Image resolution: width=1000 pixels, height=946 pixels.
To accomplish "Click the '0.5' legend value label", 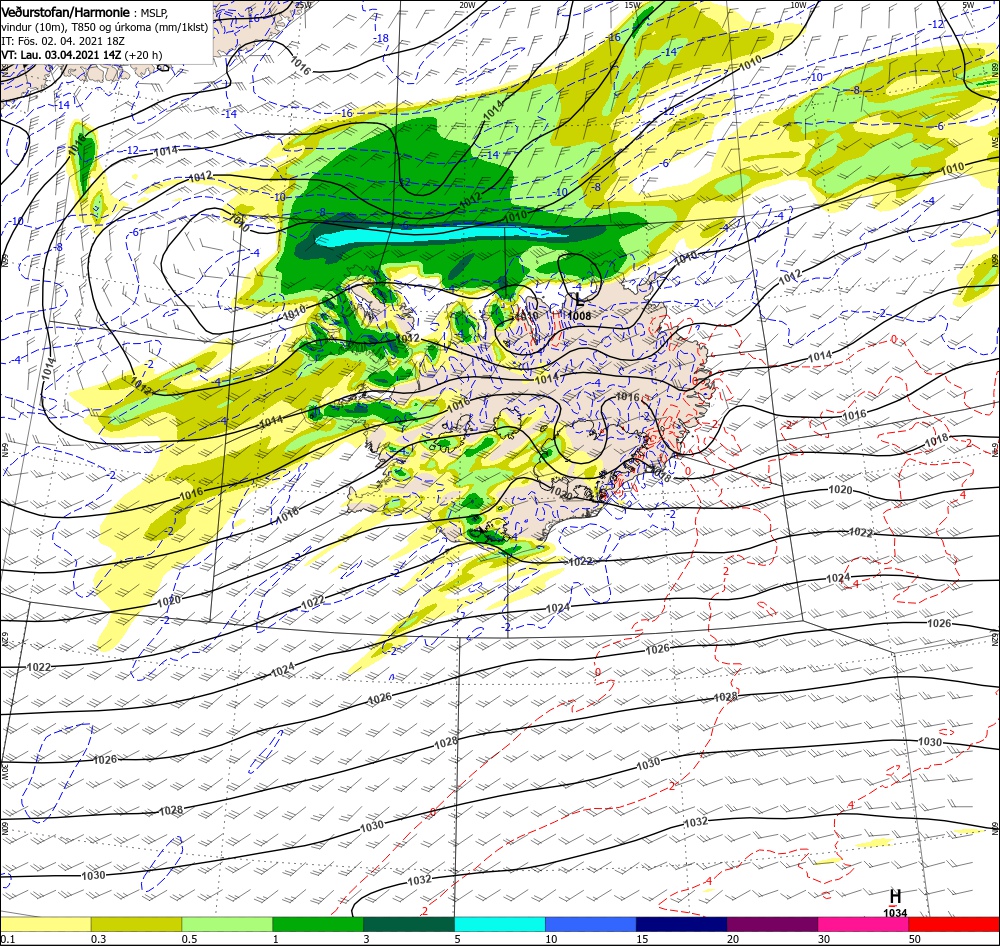I will [189, 939].
